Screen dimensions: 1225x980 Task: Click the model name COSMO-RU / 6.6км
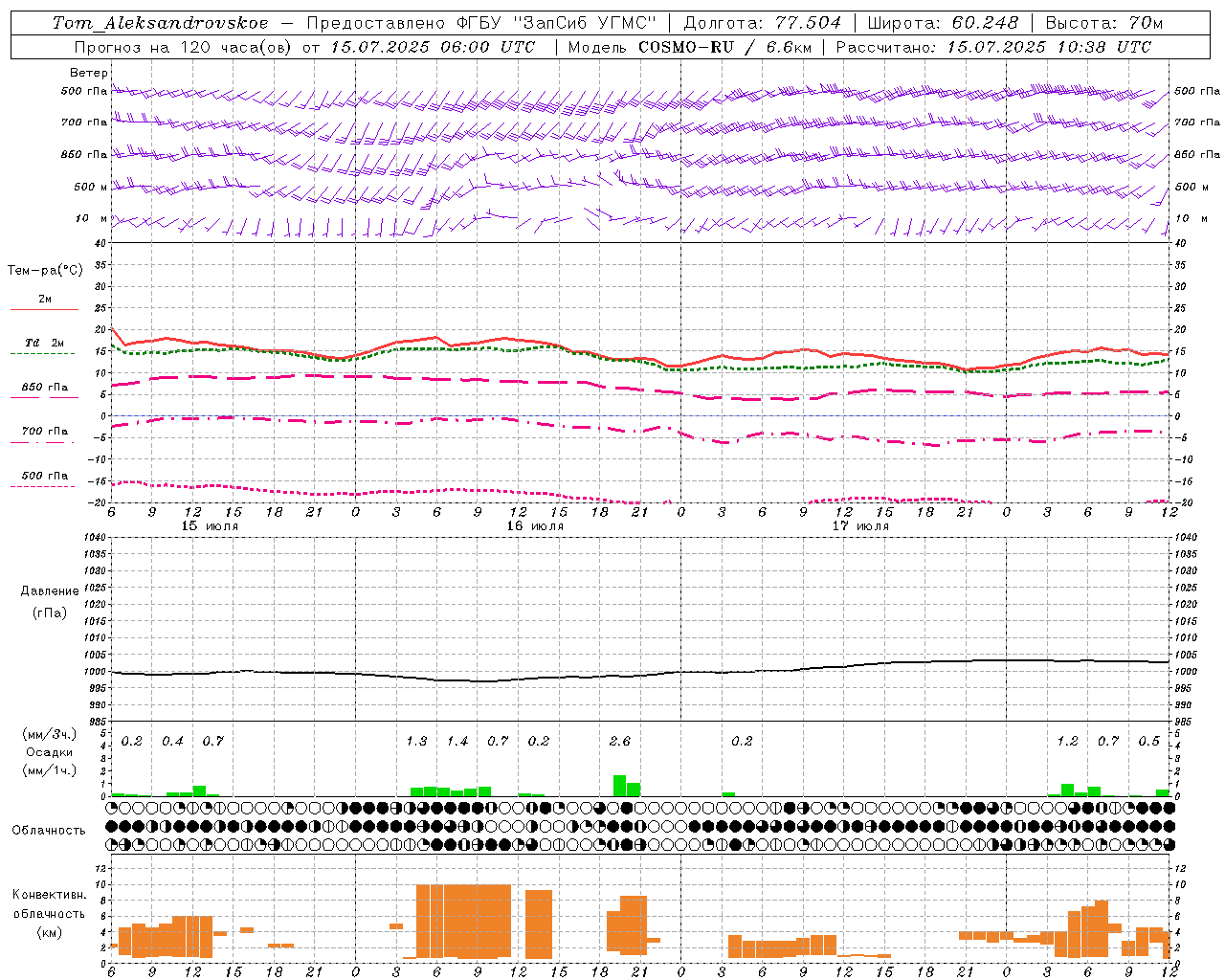(x=724, y=47)
